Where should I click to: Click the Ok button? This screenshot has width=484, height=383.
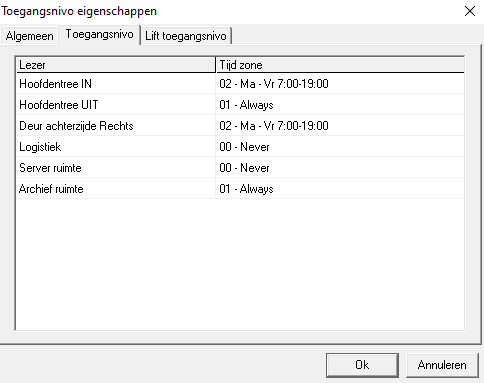[362, 365]
